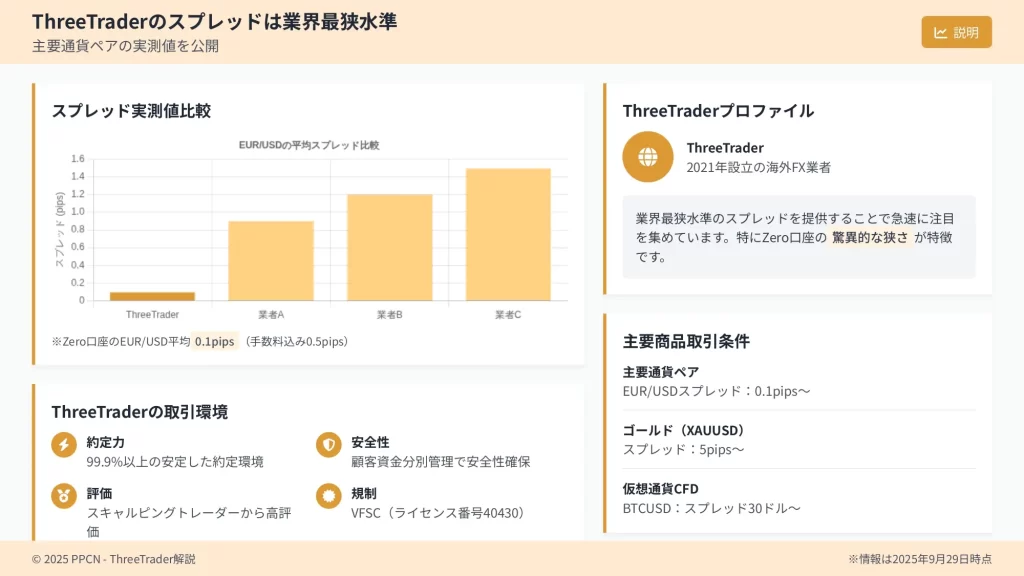Click the lightning bolt icon for 約定力

tap(64, 445)
